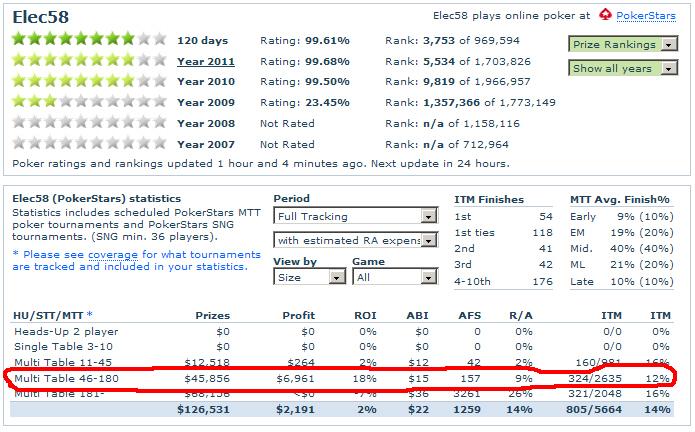Open the Prize Rankings dropdown
The image size is (695, 432).
(623, 44)
